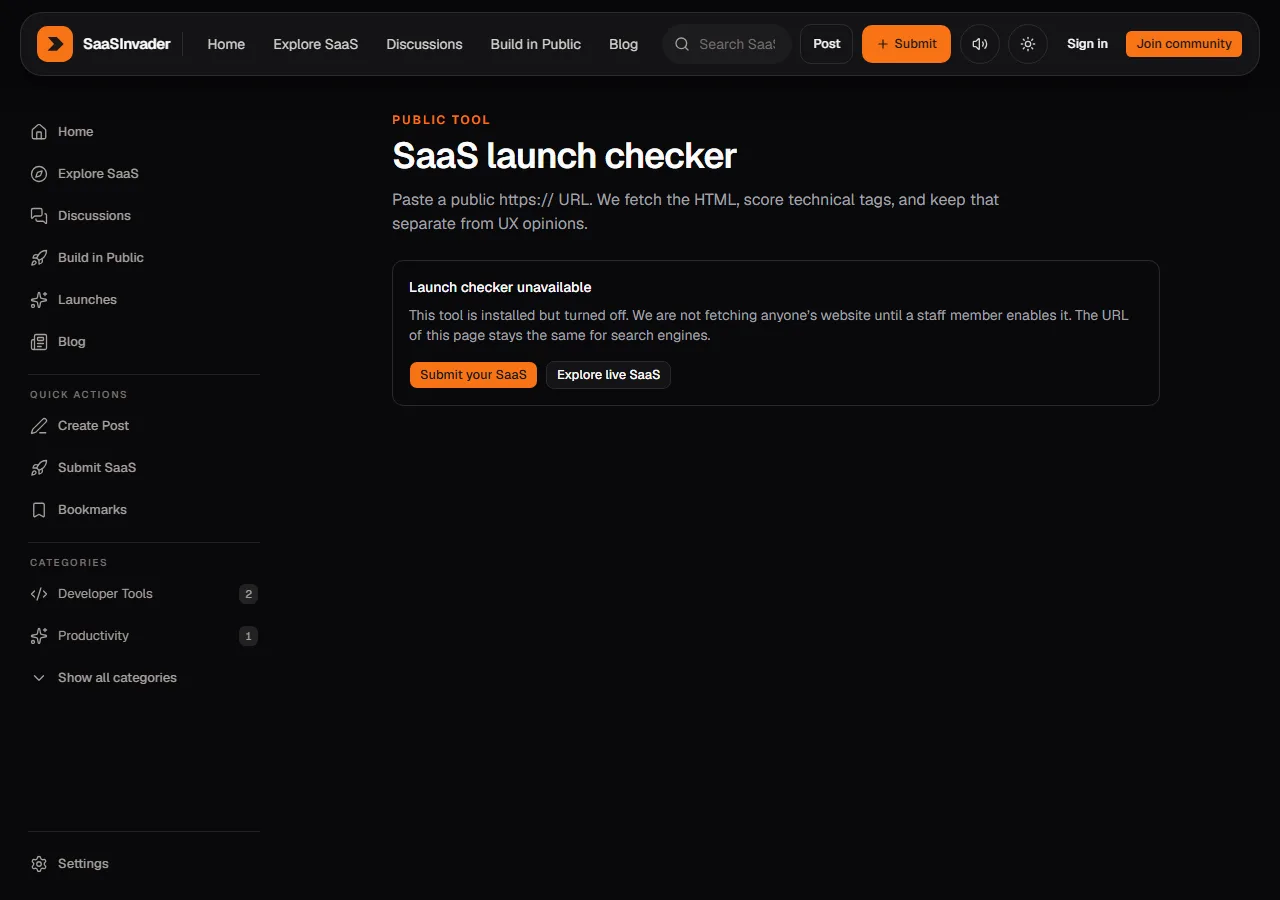Click the Productivity count badge 1
This screenshot has width=1280, height=900.
point(249,636)
